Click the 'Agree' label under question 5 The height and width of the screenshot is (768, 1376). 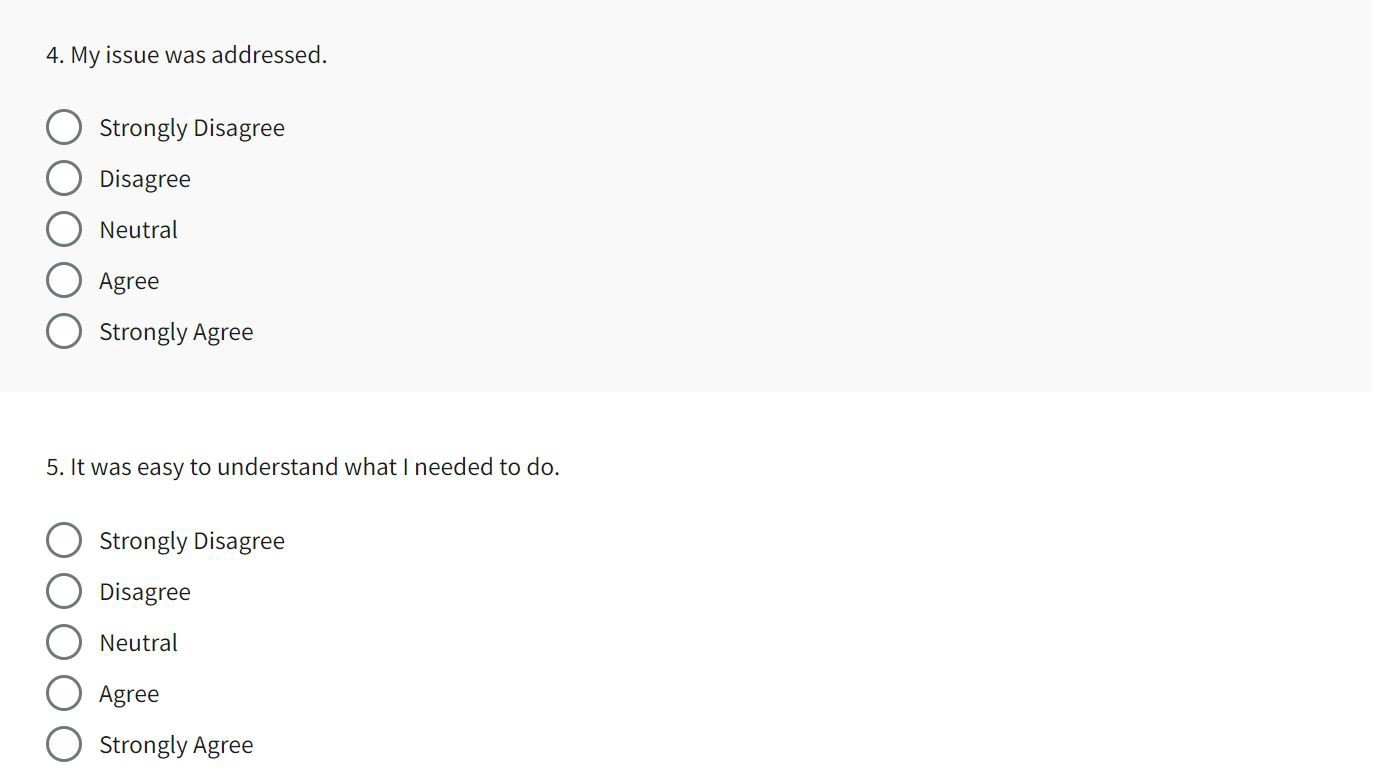[x=129, y=694]
